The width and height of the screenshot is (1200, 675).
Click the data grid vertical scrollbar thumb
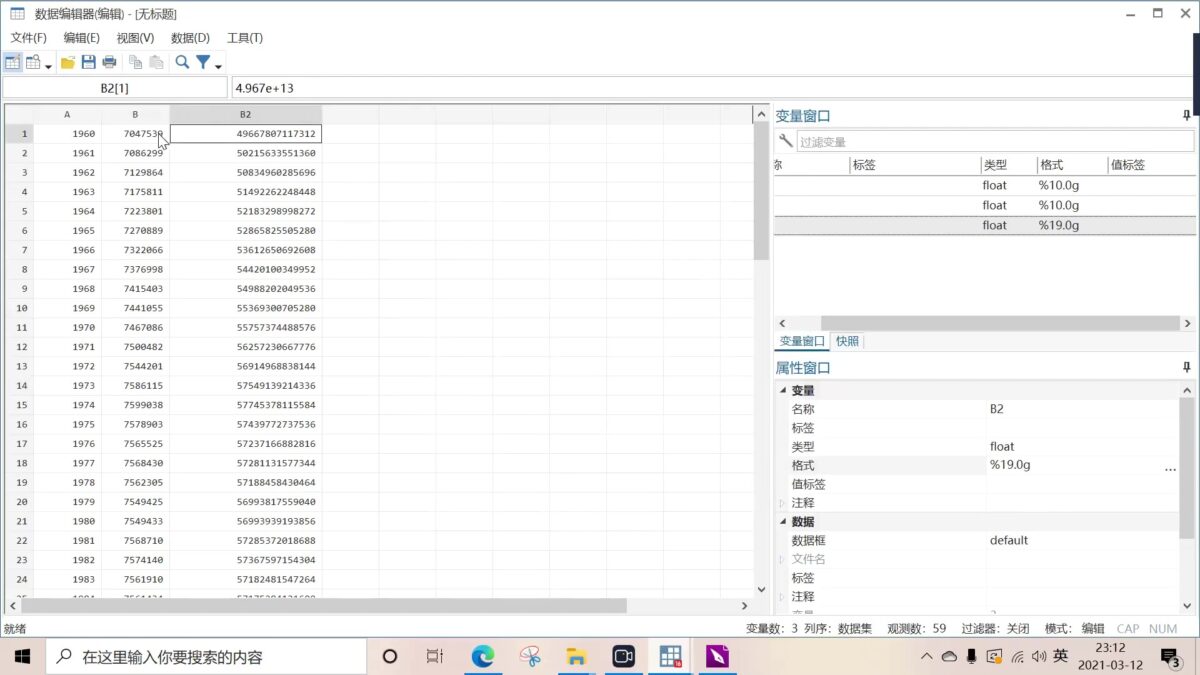point(761,192)
